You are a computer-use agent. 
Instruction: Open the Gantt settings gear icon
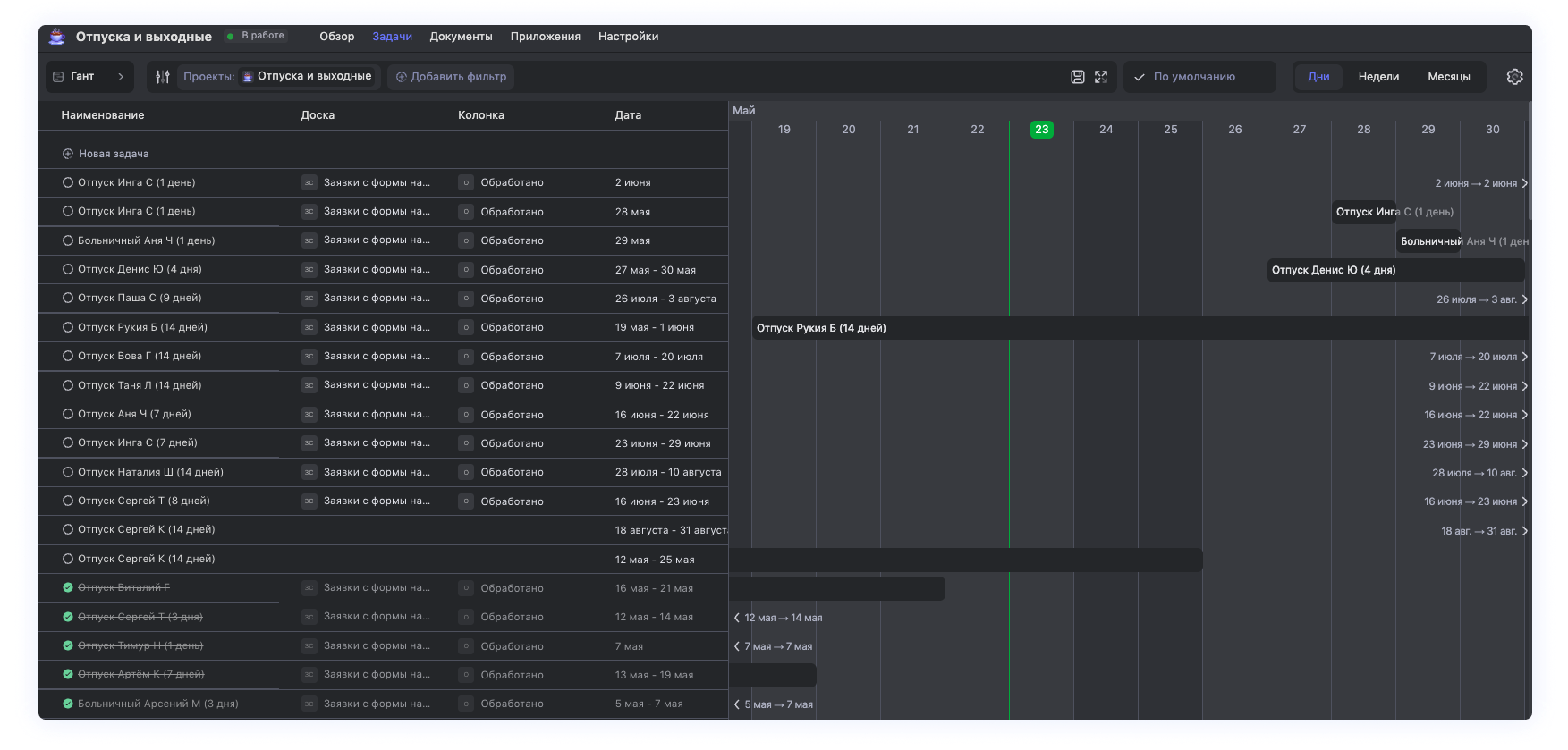(1514, 77)
